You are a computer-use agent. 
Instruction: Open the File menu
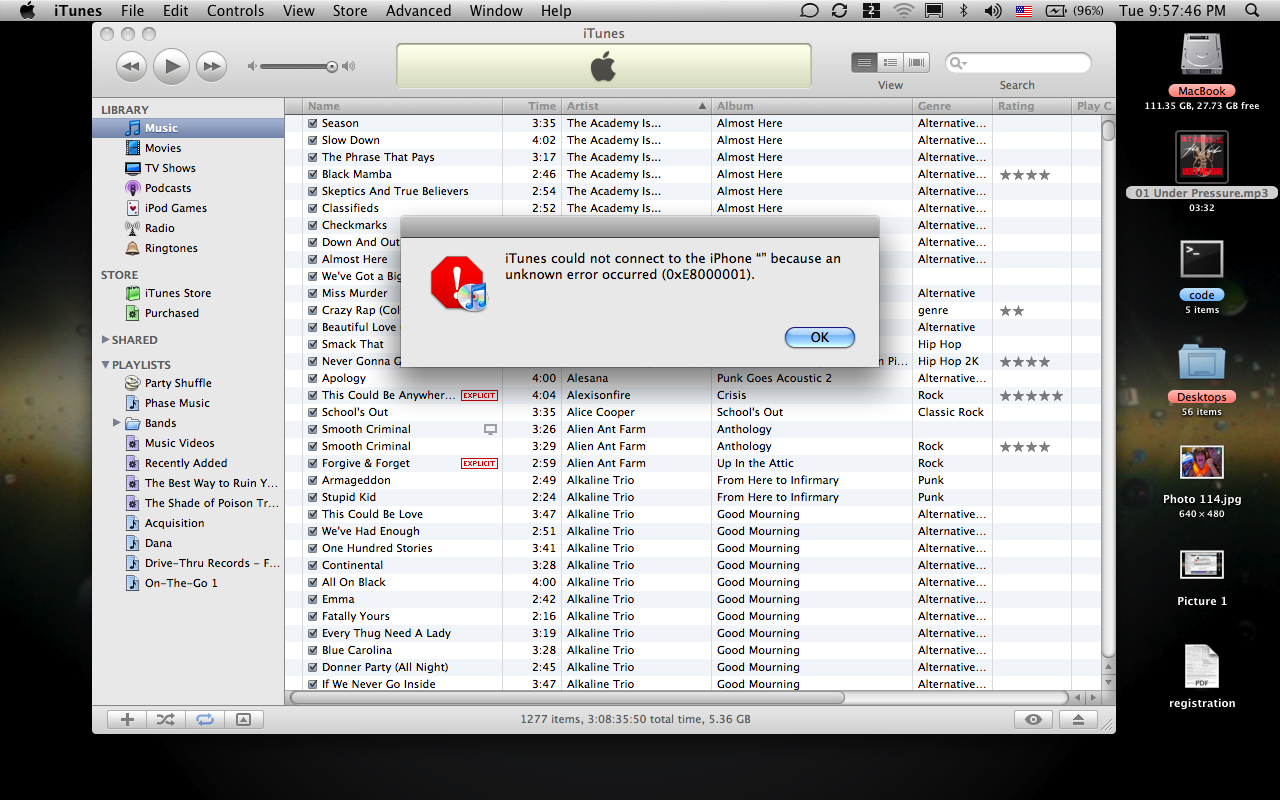[132, 11]
